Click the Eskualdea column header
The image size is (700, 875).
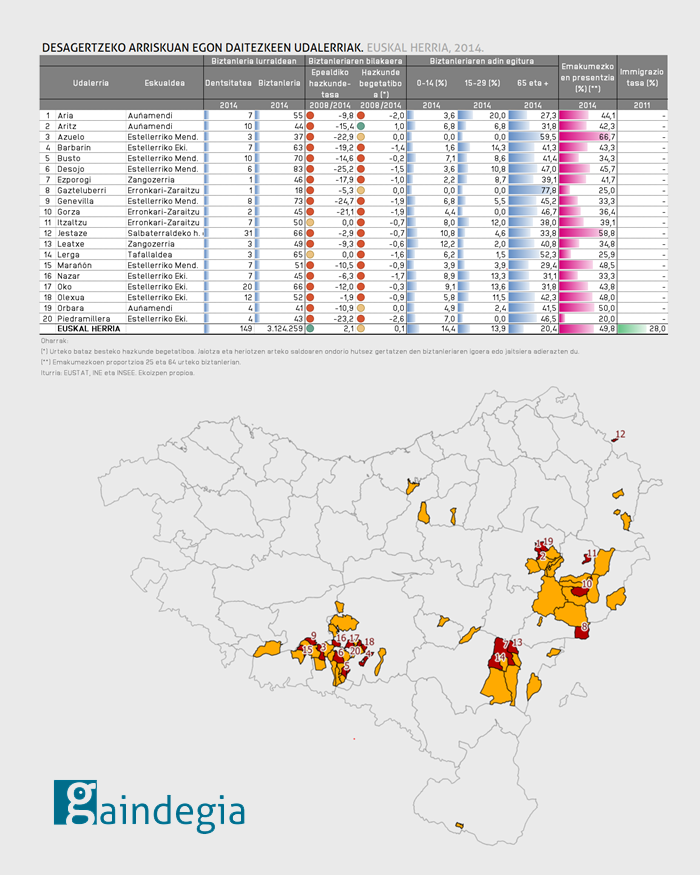[x=163, y=82]
